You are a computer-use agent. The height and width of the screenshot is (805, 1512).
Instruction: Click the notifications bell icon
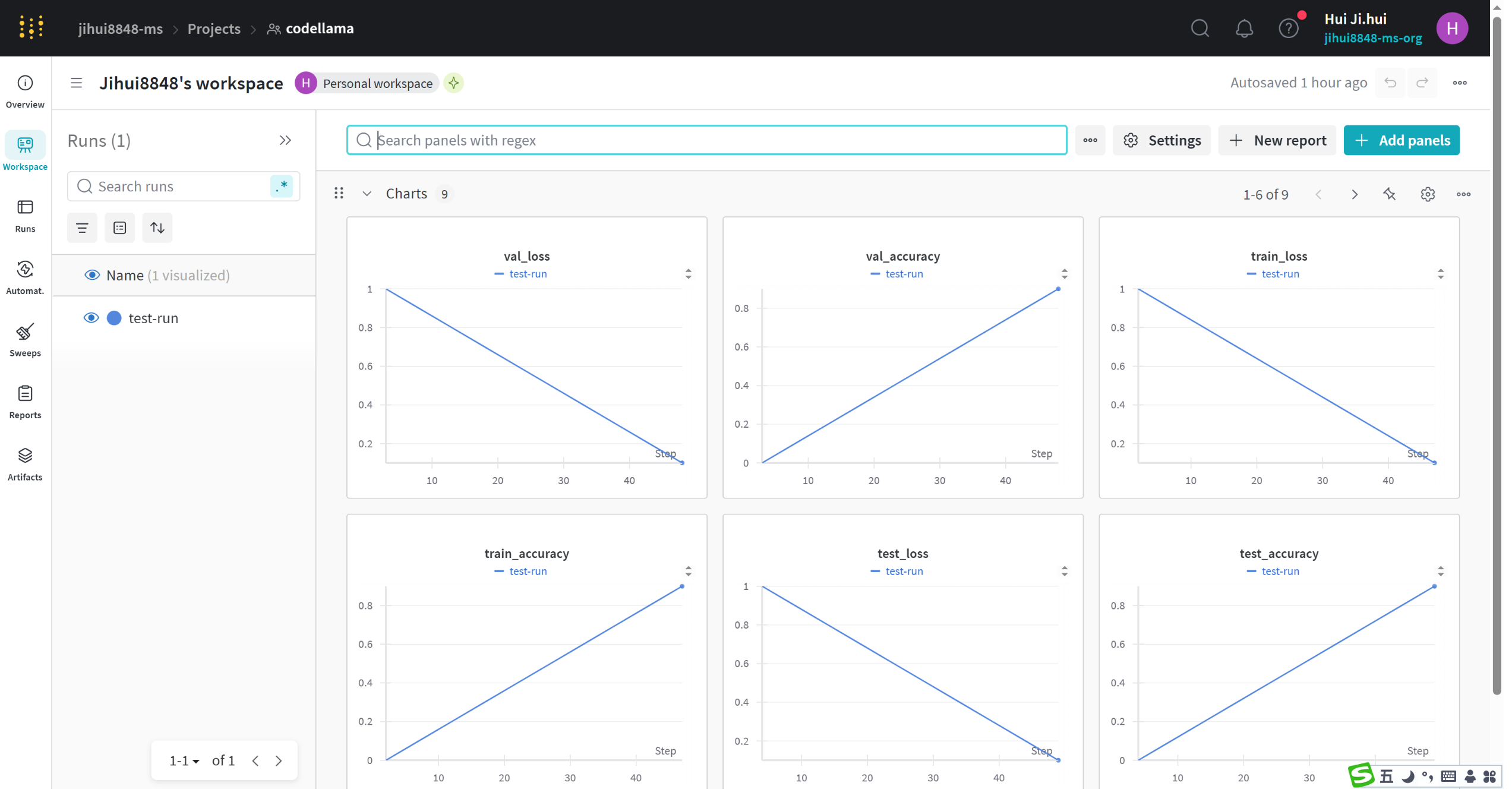[1243, 29]
